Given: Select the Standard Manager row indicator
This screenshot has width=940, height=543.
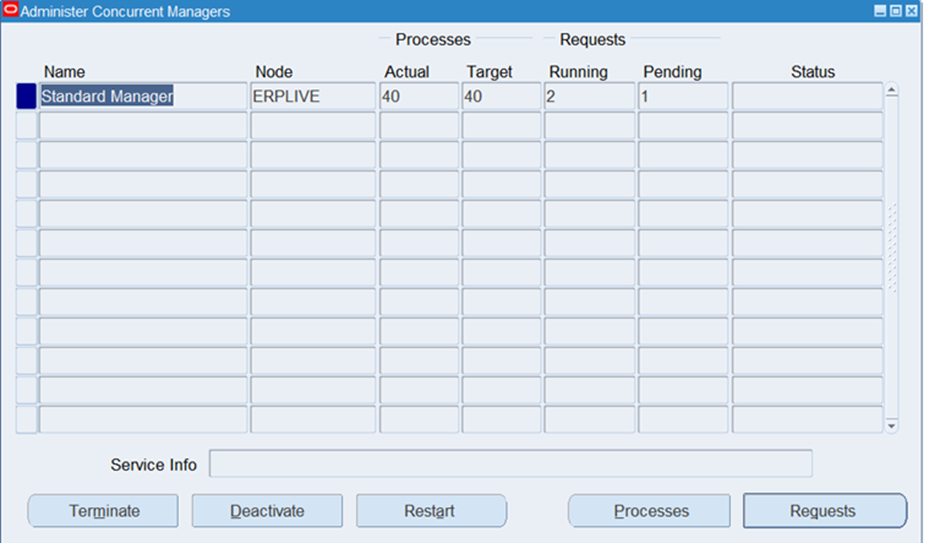Looking at the screenshot, I should (26, 97).
